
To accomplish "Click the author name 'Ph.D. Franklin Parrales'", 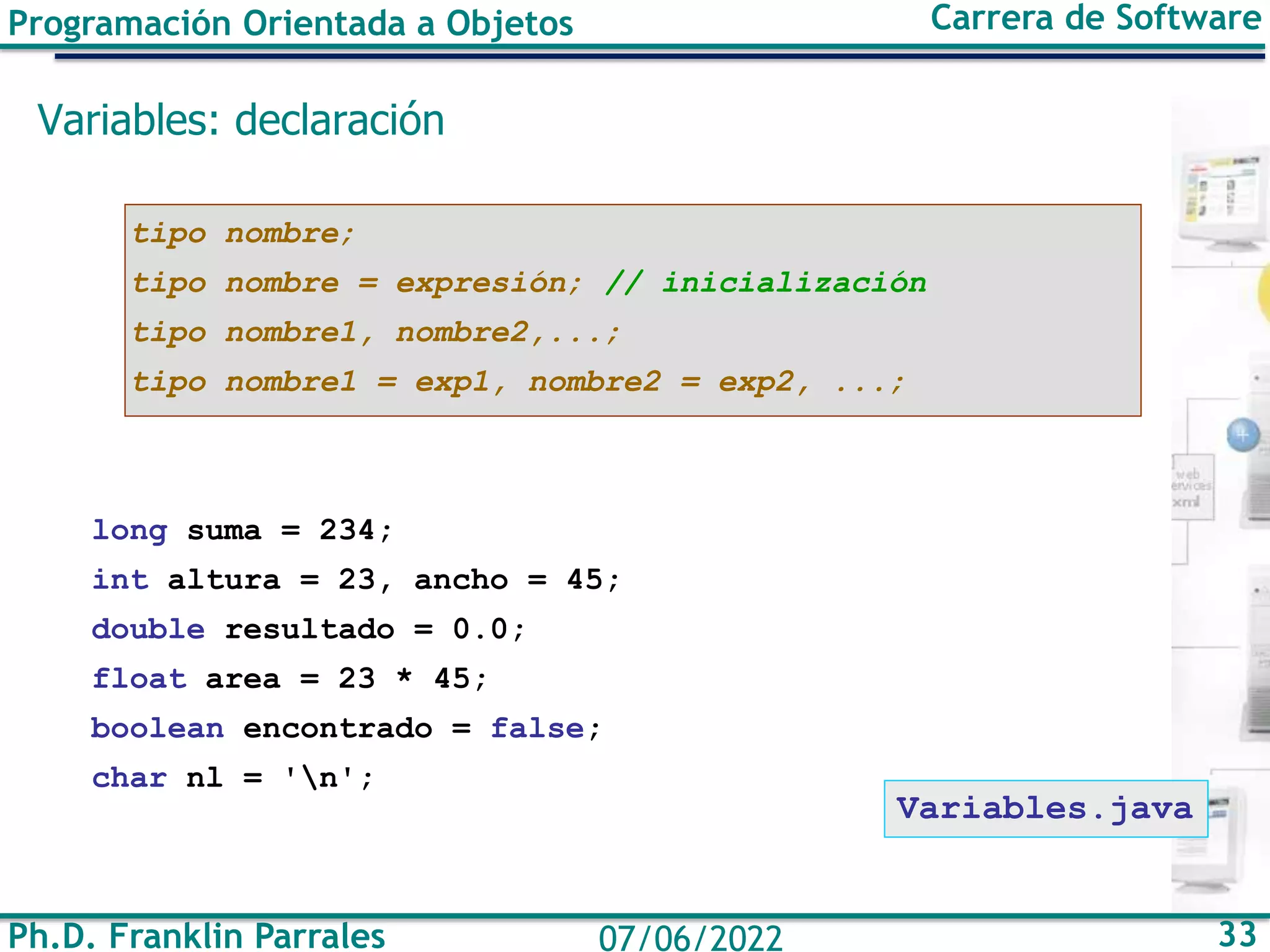I will pos(197,935).
